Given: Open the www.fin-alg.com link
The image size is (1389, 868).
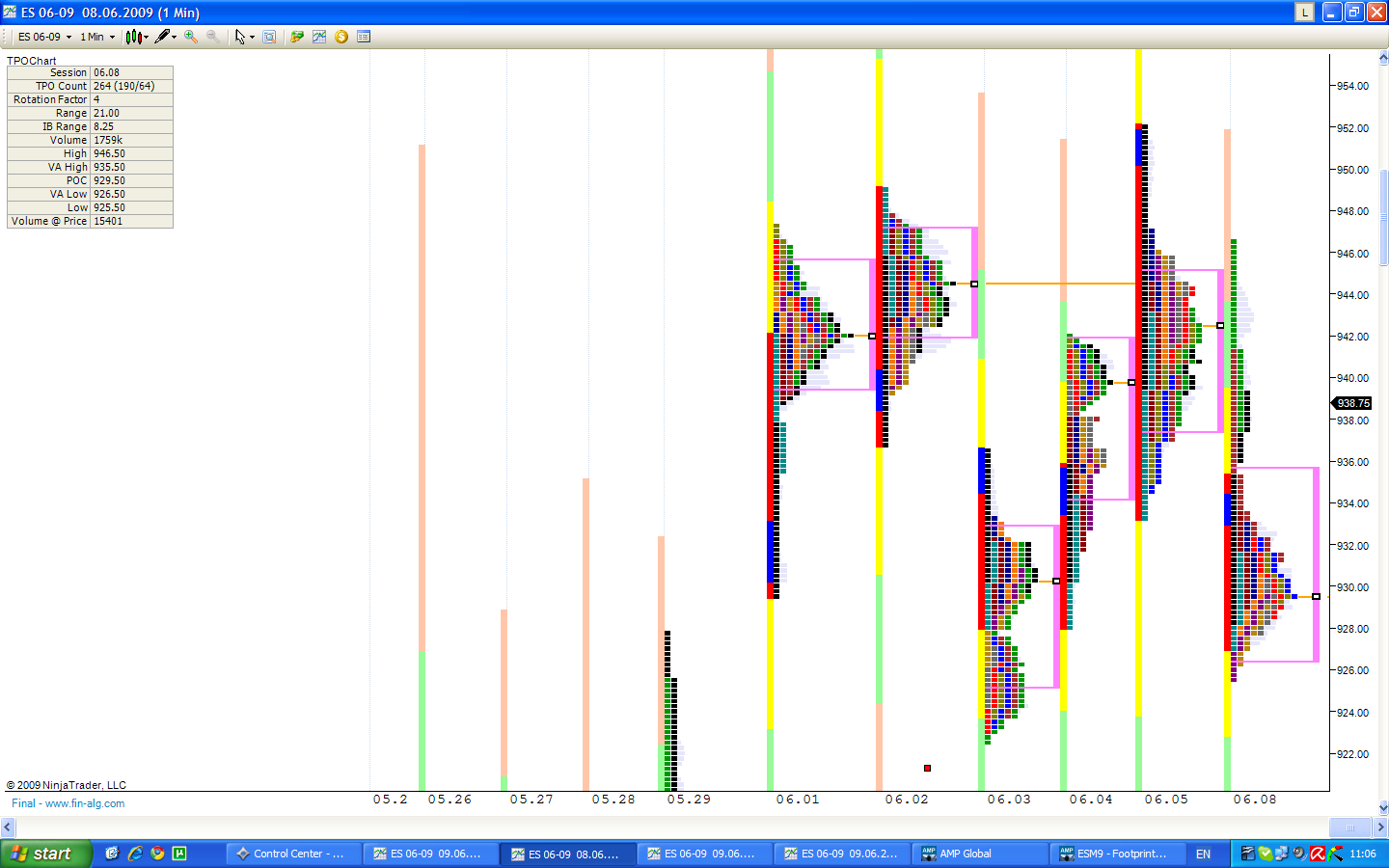Looking at the screenshot, I should (x=85, y=803).
